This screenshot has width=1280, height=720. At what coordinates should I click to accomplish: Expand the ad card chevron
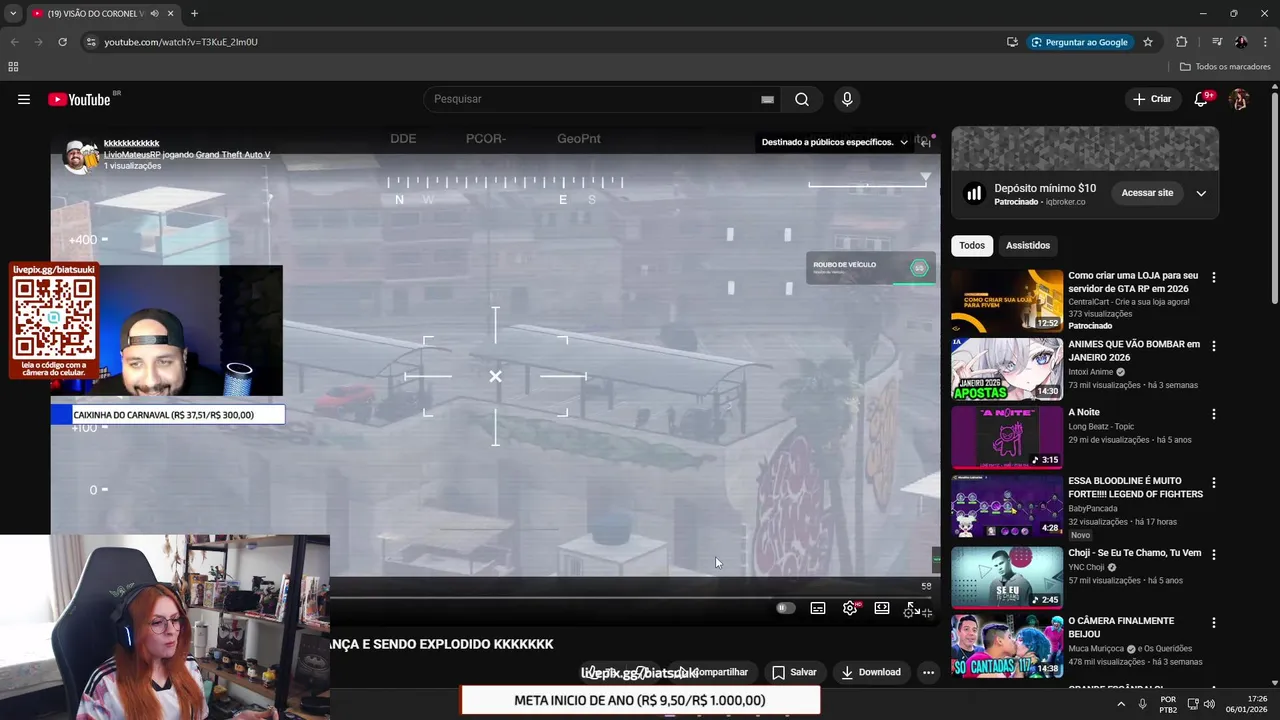click(1201, 193)
